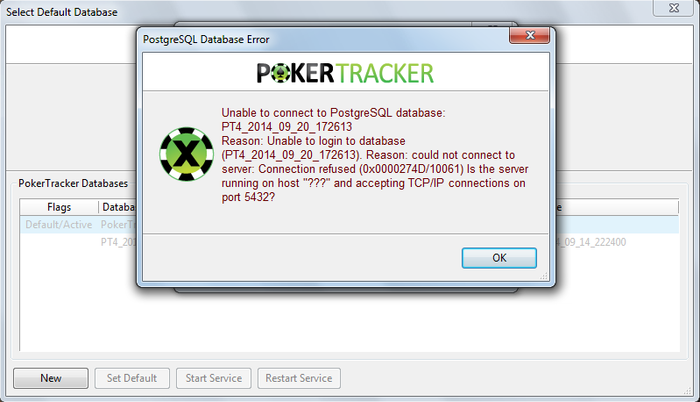Image resolution: width=700 pixels, height=402 pixels.
Task: Confirm the error with the OK button
Action: (499, 258)
